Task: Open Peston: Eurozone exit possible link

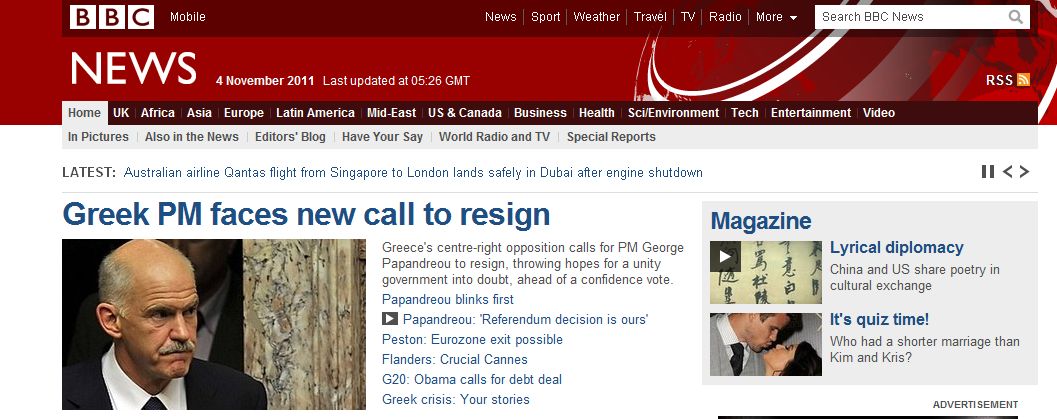Action: click(472, 340)
